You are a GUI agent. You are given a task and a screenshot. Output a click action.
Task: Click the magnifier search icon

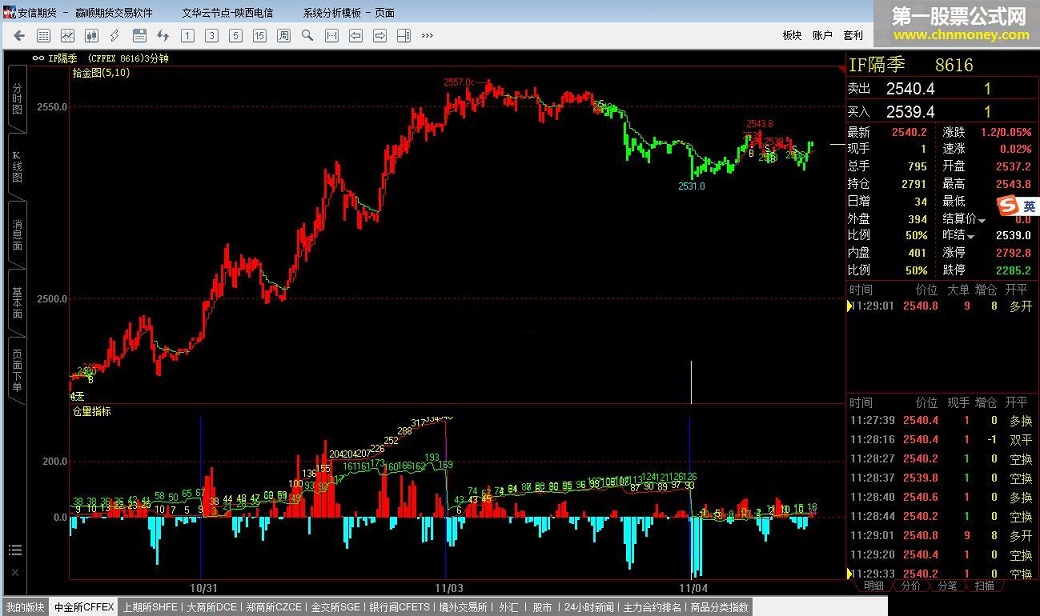pyautogui.click(x=307, y=36)
